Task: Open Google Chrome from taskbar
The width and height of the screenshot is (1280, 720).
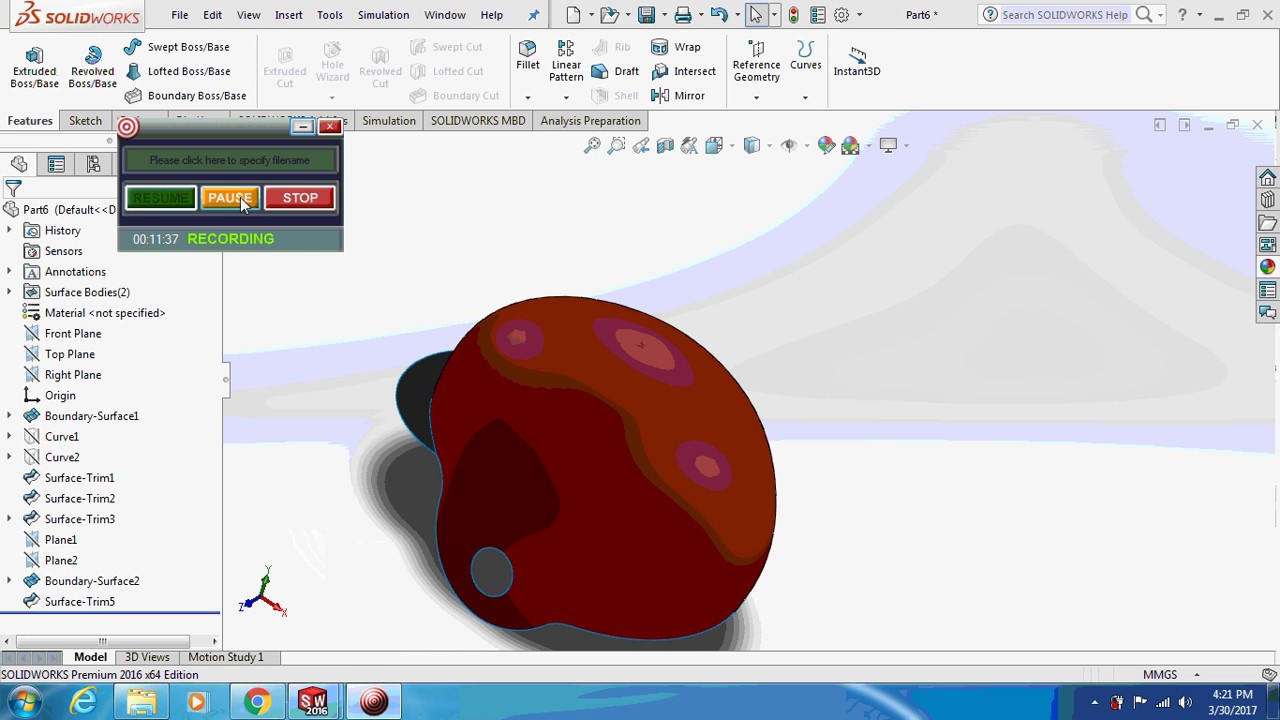Action: point(257,702)
